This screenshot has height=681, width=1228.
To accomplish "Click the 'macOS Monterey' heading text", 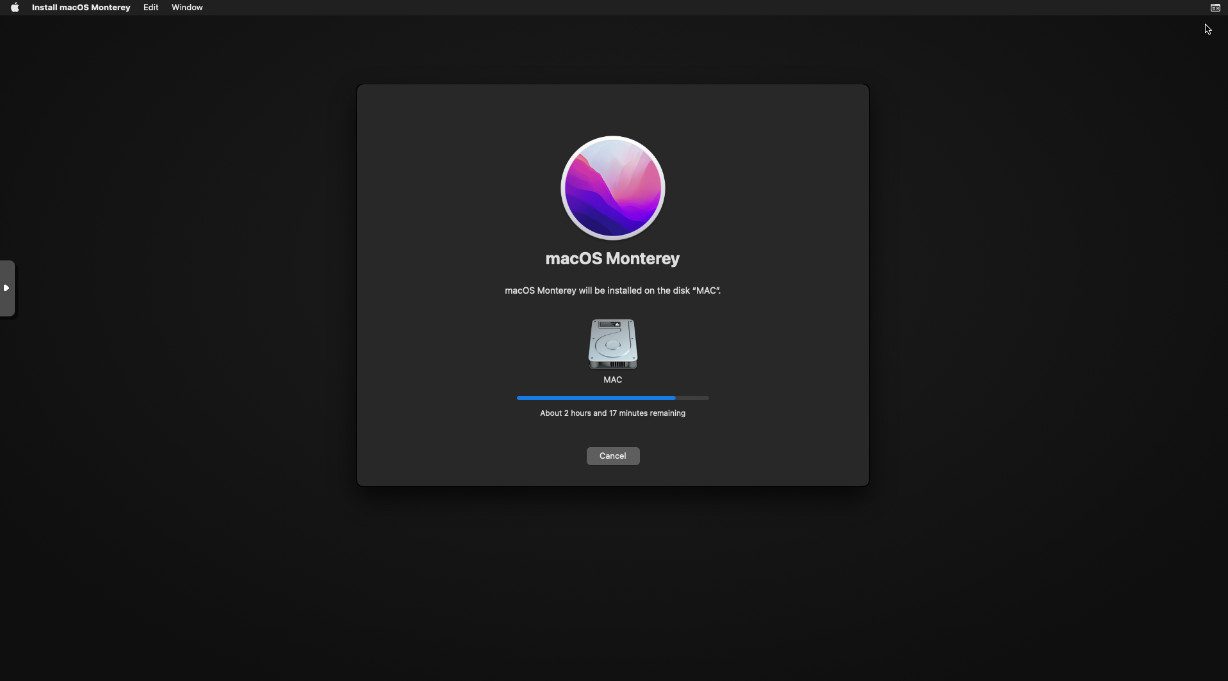I will [x=613, y=258].
